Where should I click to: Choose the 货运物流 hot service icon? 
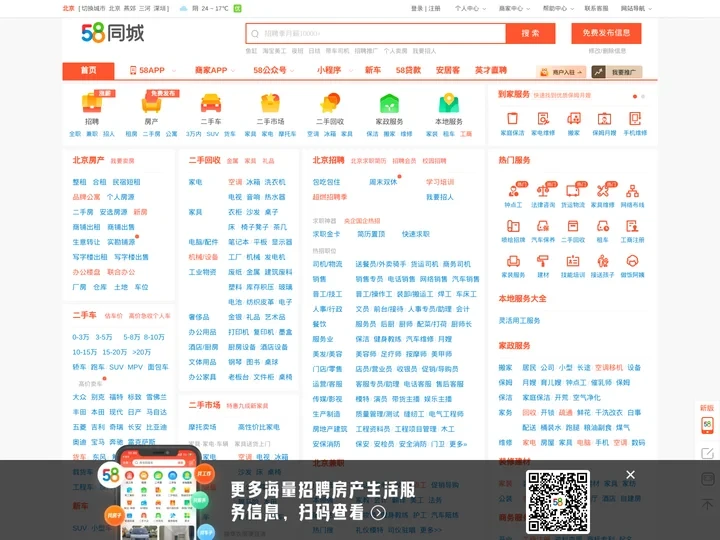click(573, 190)
